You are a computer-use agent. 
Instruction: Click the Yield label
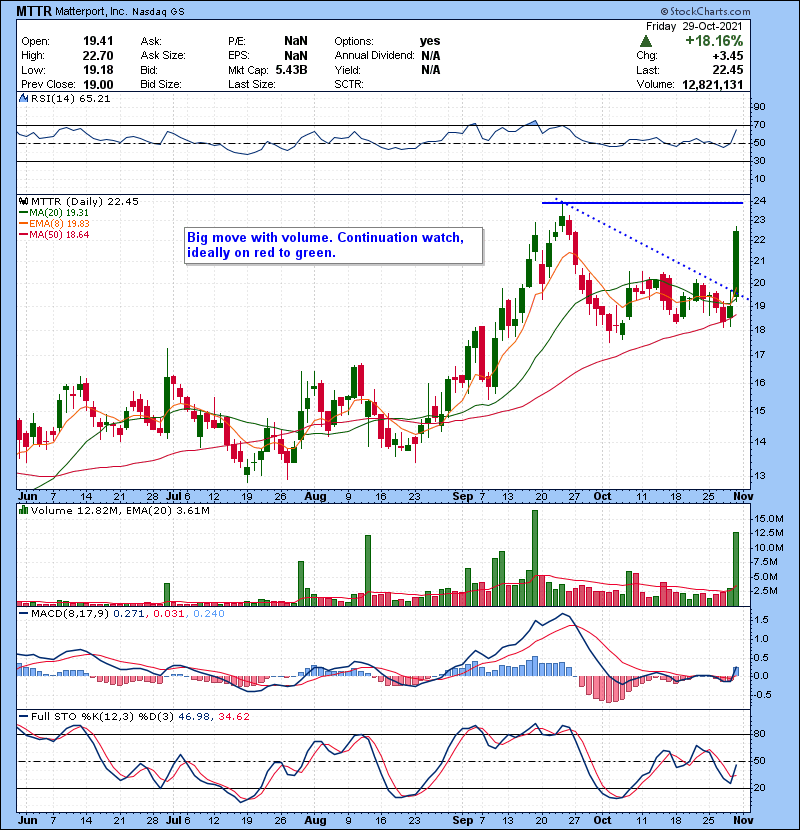pyautogui.click(x=347, y=70)
